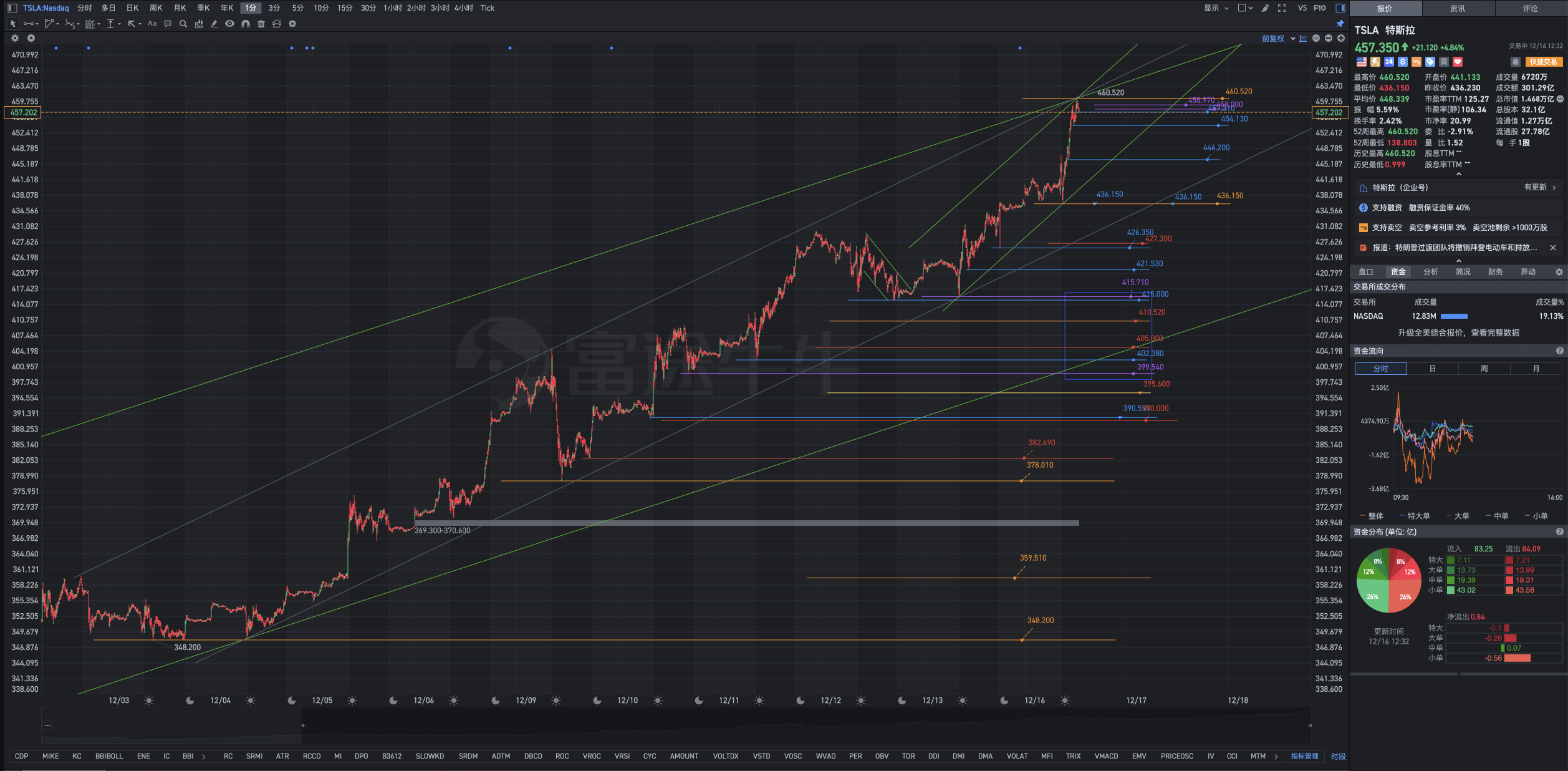Pick the comment bubble annotation tool

tap(168, 24)
